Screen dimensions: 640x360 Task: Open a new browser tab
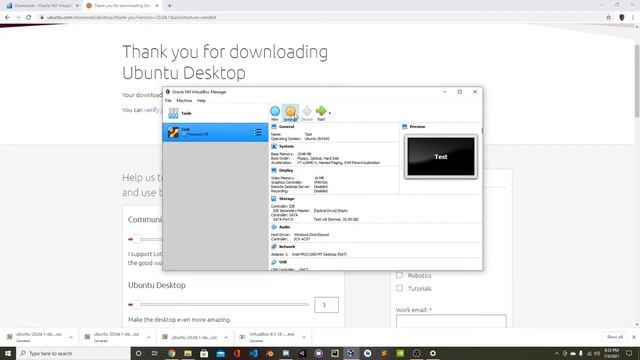point(169,6)
